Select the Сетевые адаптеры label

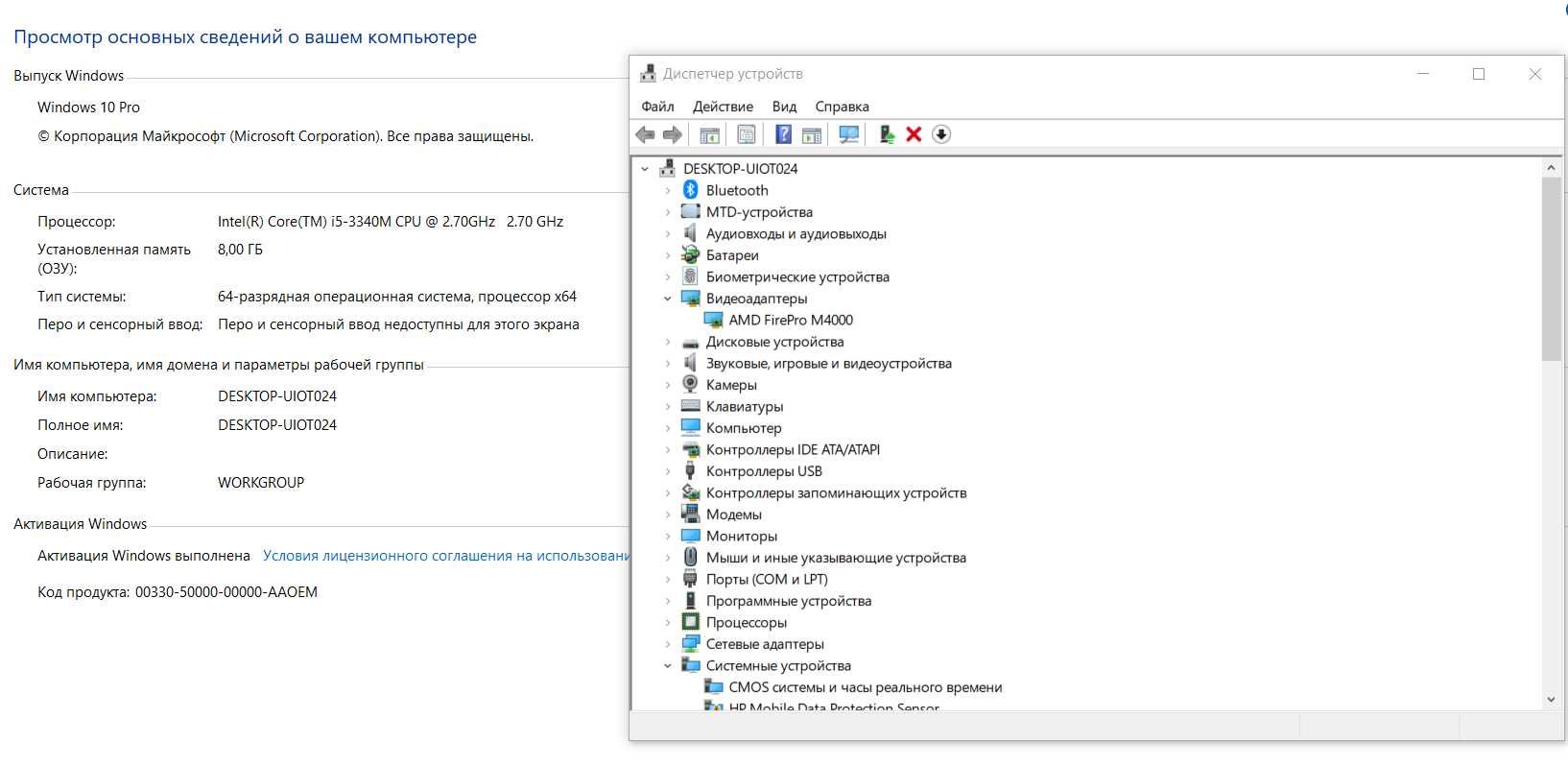pyautogui.click(x=765, y=644)
